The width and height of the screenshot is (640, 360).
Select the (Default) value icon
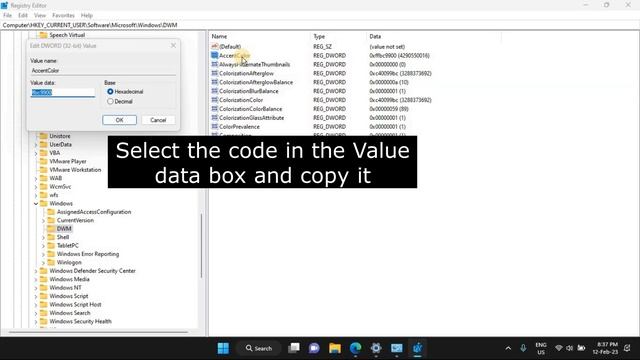pyautogui.click(x=215, y=47)
